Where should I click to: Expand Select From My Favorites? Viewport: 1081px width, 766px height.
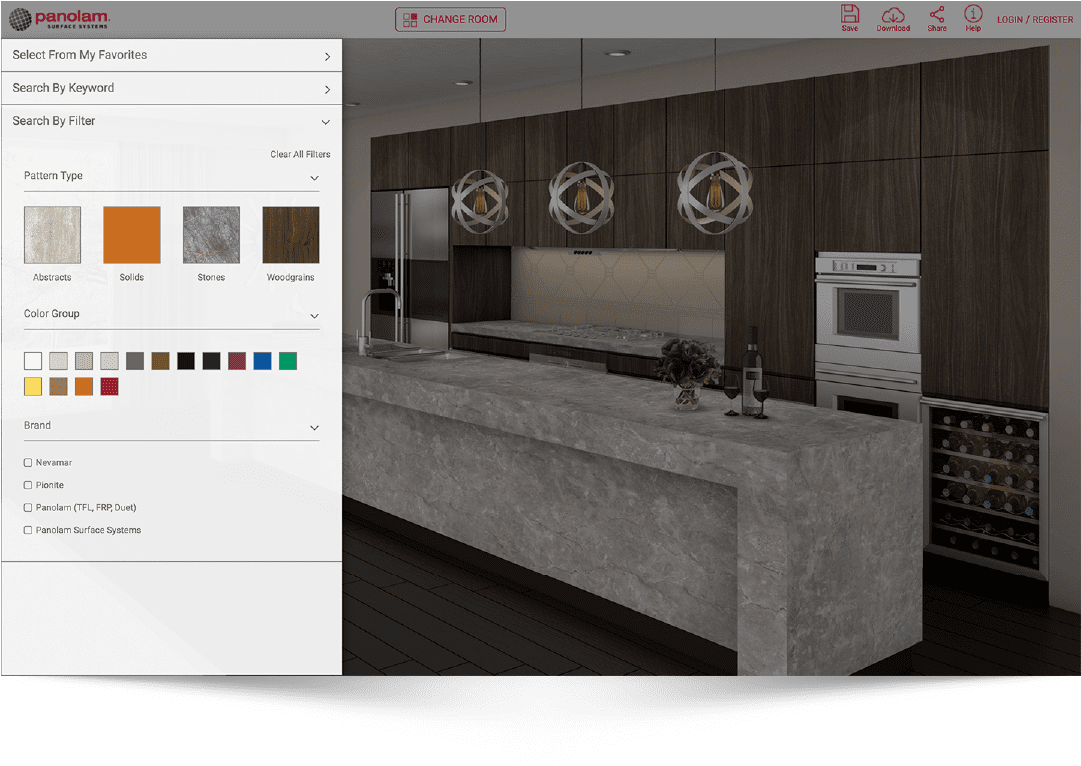(172, 55)
